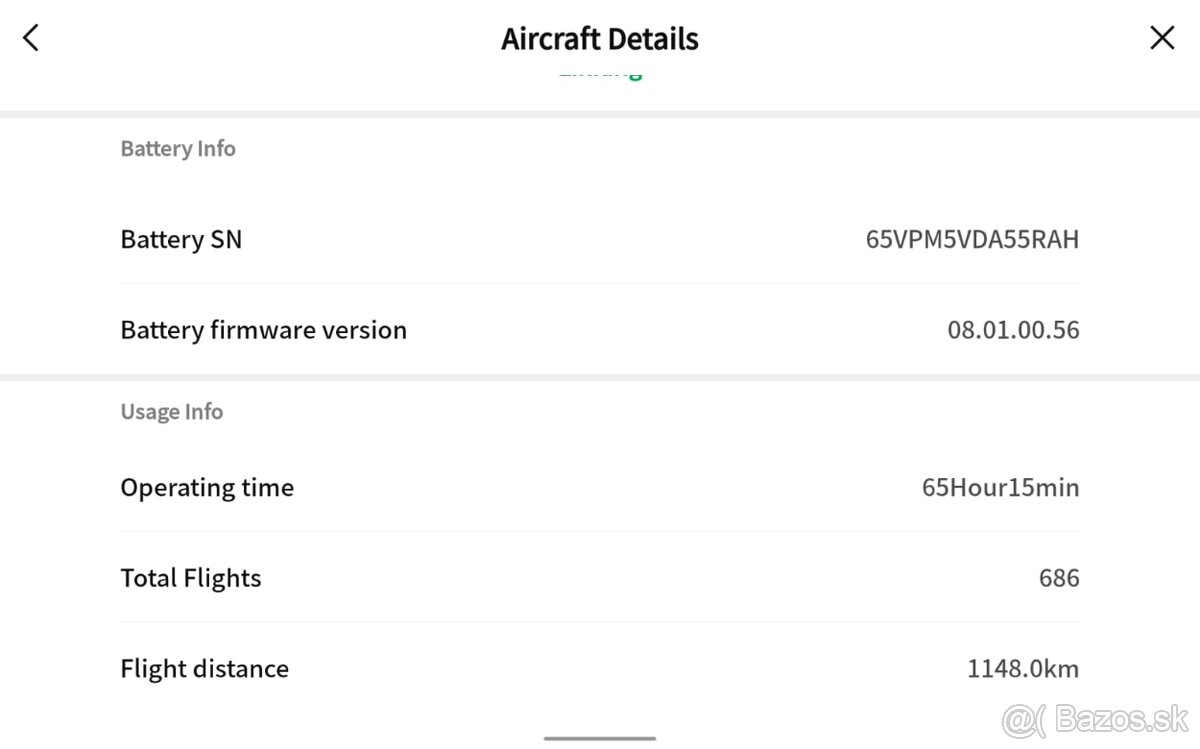Click the Battery firmware version 08.01.00.56
This screenshot has height=749, width=1200.
coord(1014,330)
